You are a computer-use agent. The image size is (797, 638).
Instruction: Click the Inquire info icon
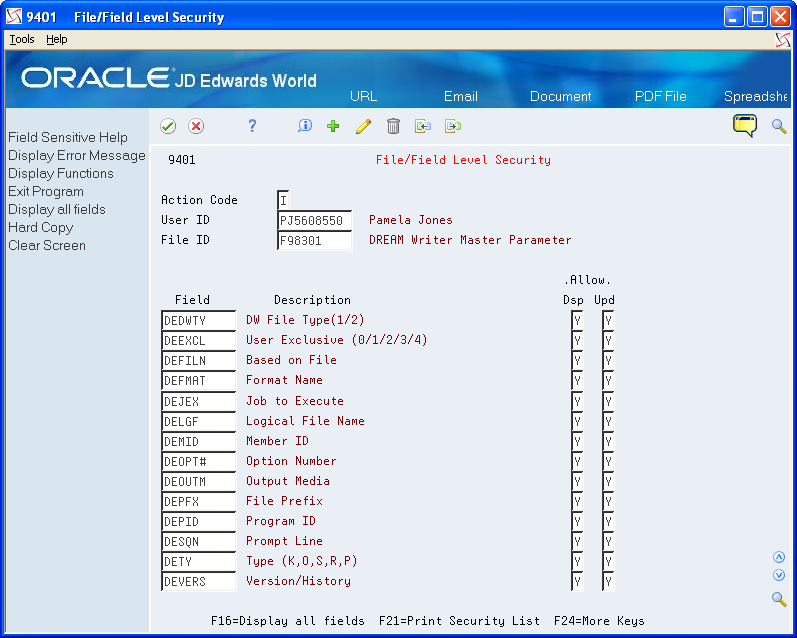click(x=305, y=126)
